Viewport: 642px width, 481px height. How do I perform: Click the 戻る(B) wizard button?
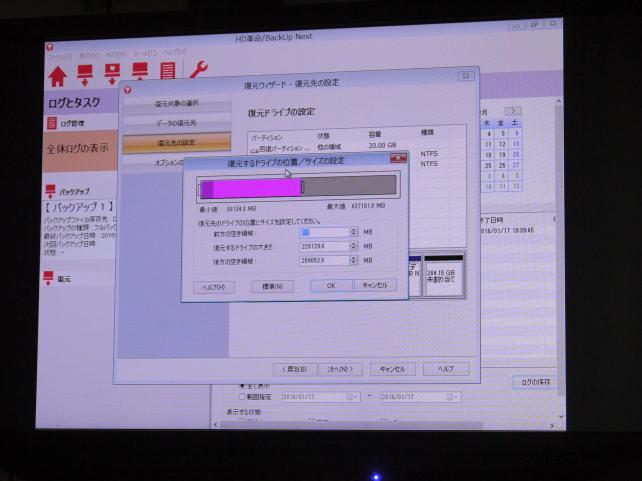click(x=295, y=369)
